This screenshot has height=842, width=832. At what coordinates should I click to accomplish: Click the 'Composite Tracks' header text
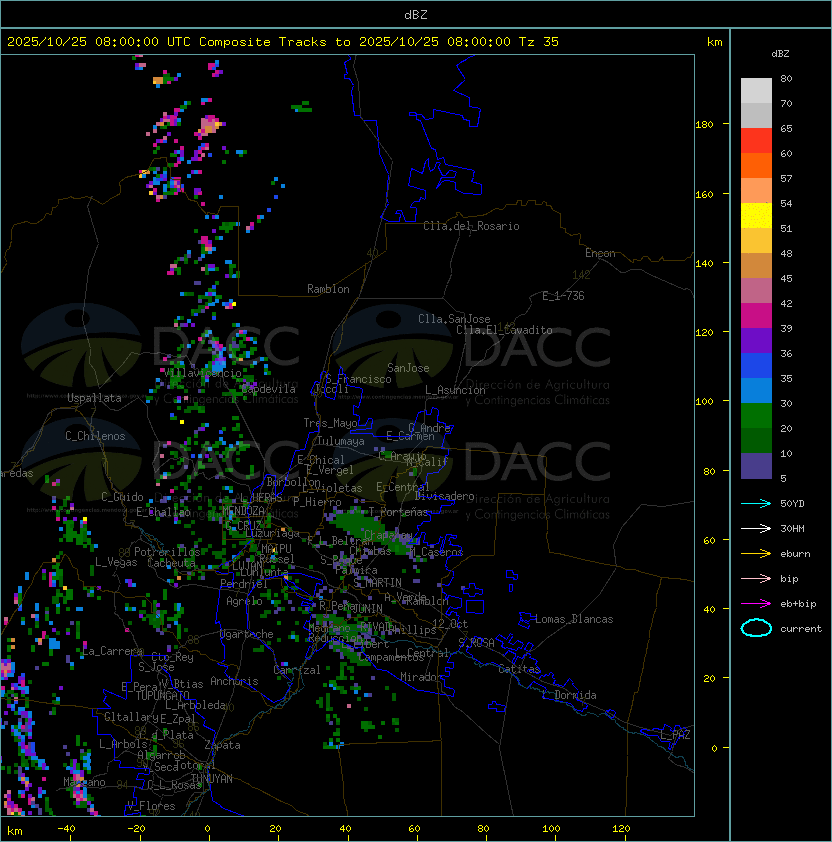coord(263,42)
